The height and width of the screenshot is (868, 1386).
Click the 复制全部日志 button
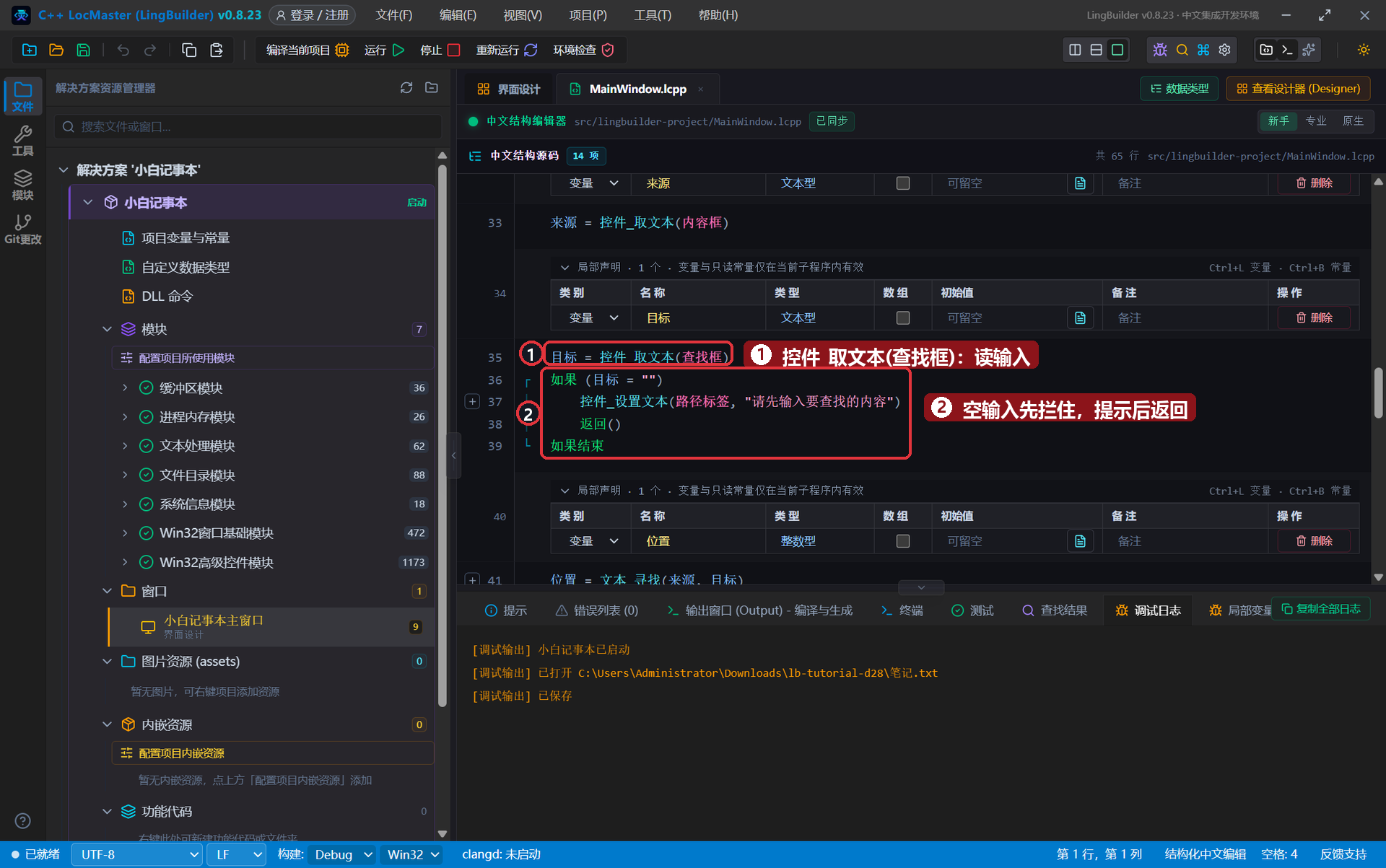1321,609
